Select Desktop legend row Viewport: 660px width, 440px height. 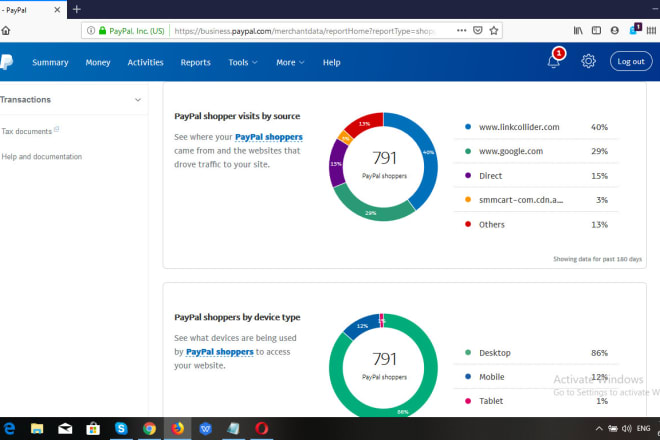point(536,353)
